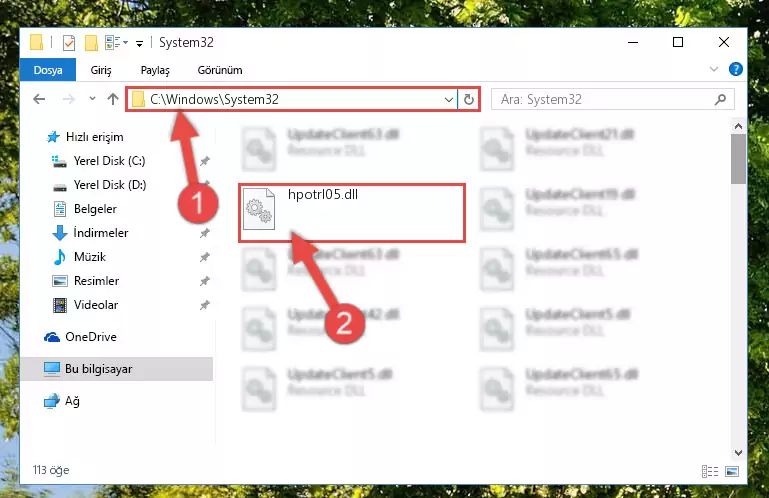The image size is (769, 498).
Task: Go up one folder level arrow
Action: pos(113,100)
